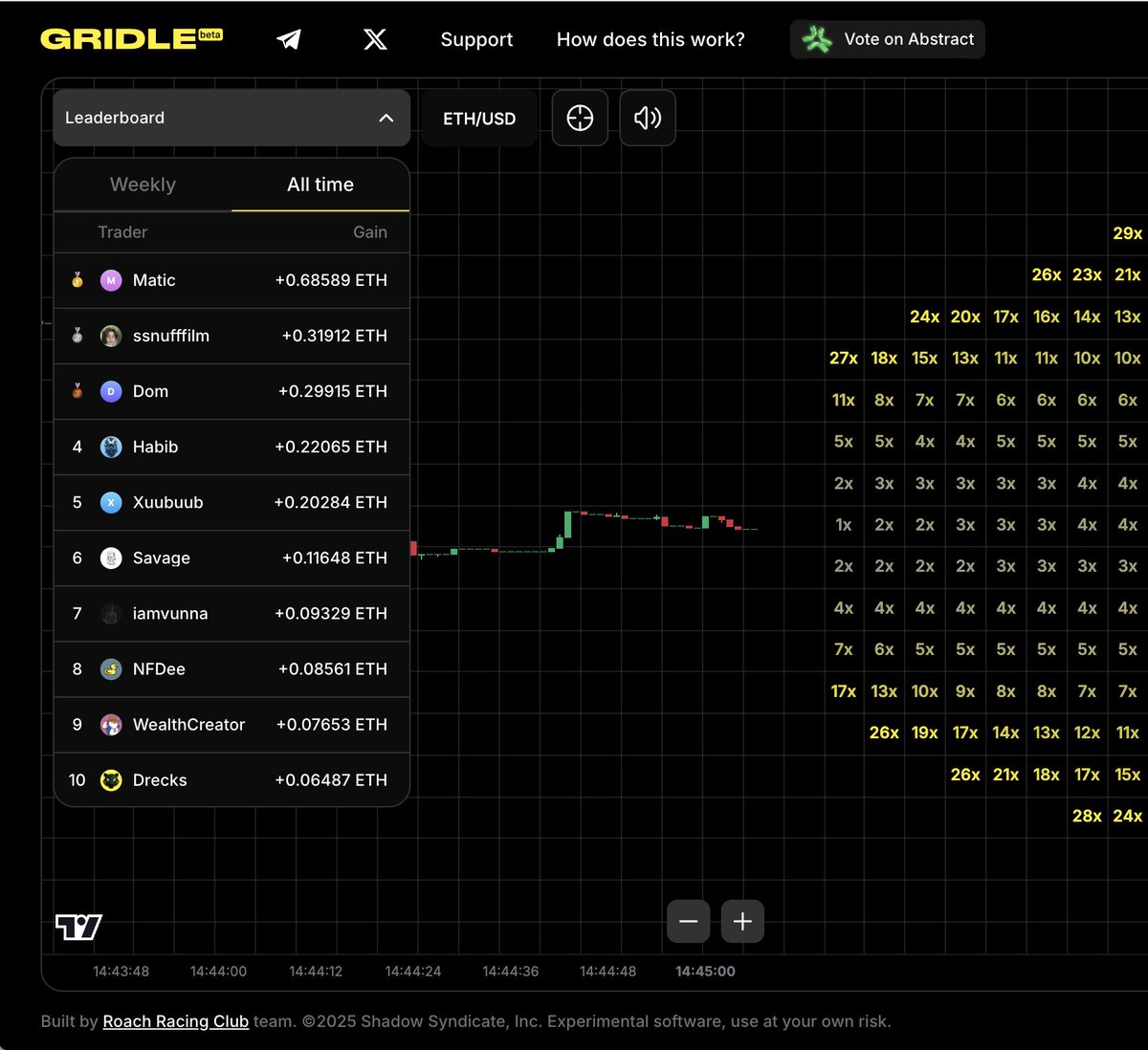Switch to the Weekly tab
1148x1050 pixels.
pos(143,185)
